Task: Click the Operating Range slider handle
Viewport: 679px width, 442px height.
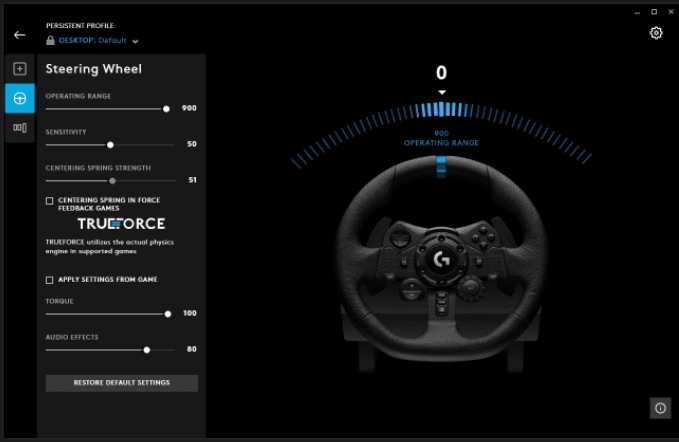Action: point(166,109)
